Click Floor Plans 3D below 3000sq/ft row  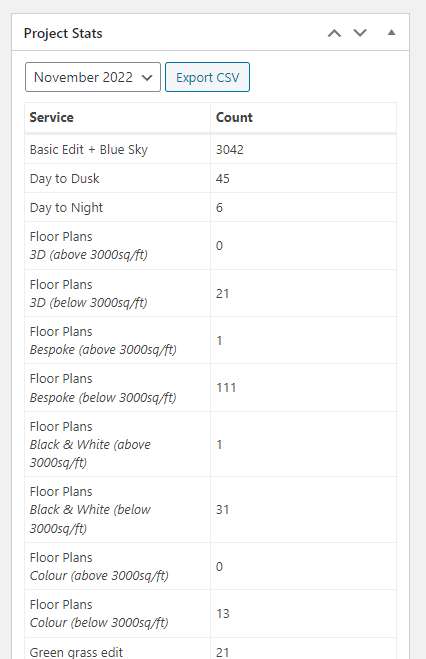210,293
